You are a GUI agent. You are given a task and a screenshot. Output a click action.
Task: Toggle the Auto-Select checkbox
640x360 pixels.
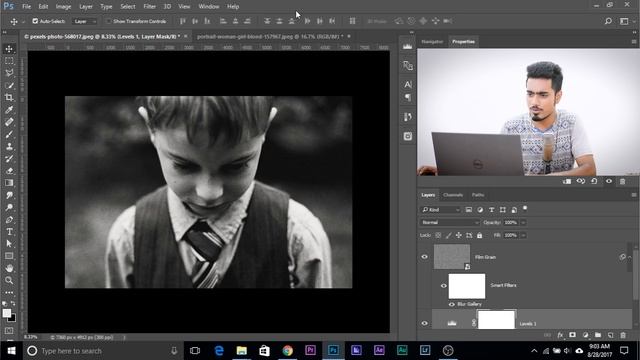(35, 21)
